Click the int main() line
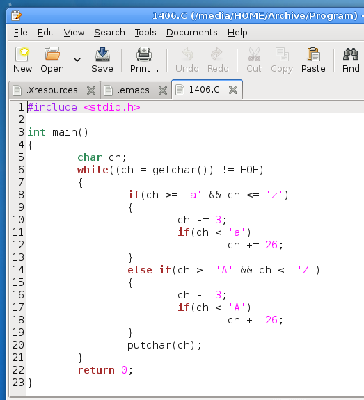Image resolution: width=364 pixels, height=400 pixels. 57,132
